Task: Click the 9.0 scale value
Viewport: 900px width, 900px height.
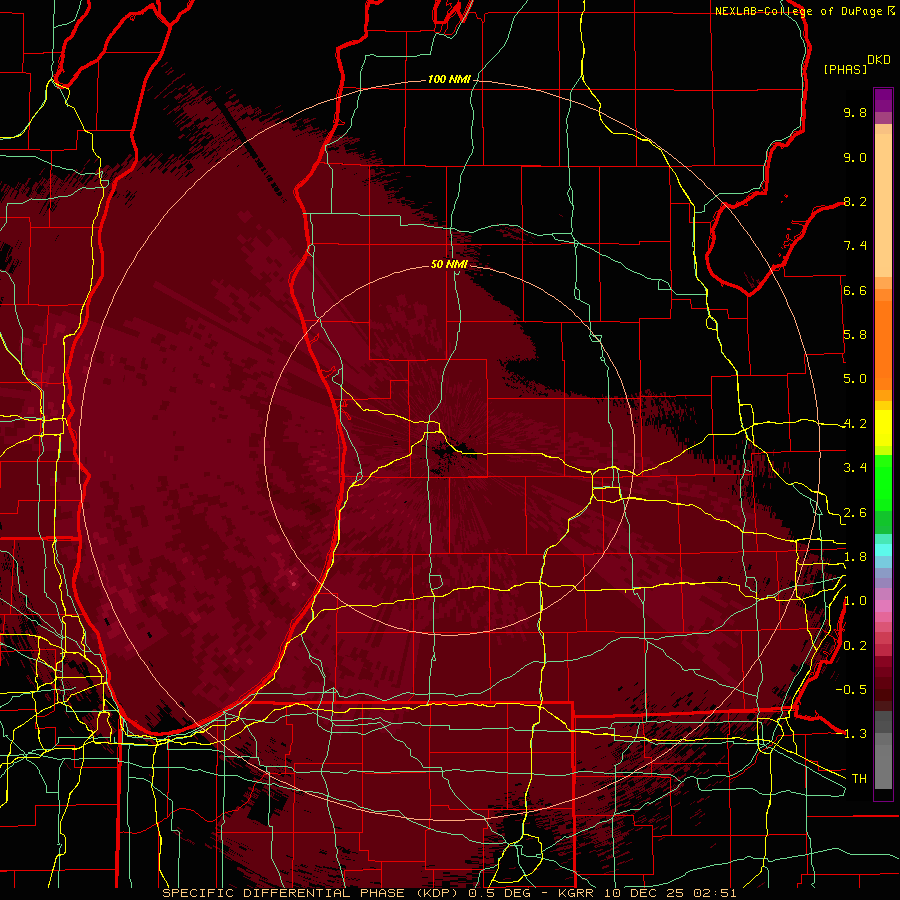Action: [x=855, y=157]
